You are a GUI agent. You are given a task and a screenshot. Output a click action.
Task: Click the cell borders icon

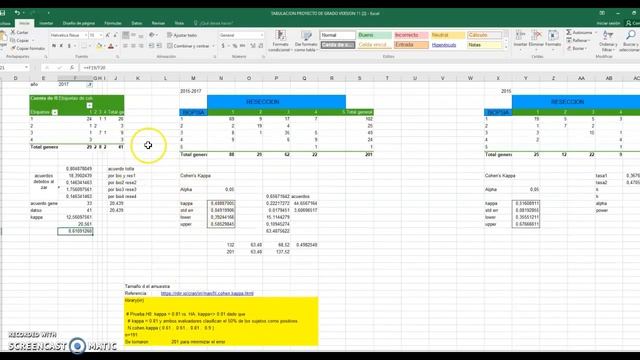(x=83, y=46)
